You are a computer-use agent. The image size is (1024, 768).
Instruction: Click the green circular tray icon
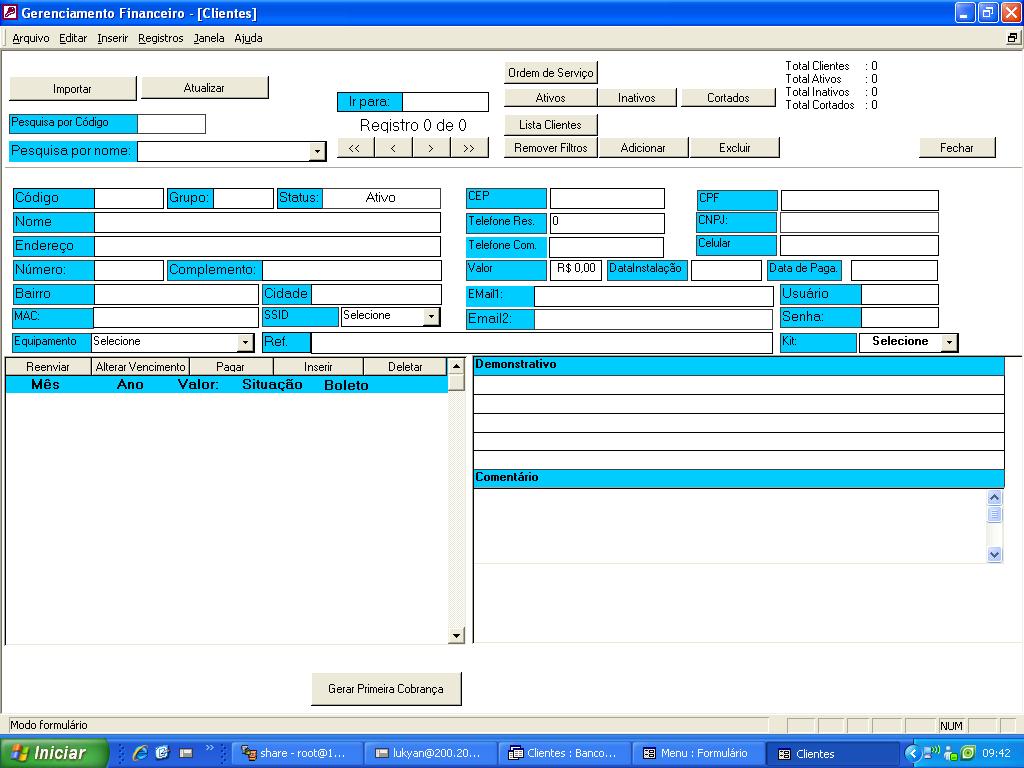(968, 753)
